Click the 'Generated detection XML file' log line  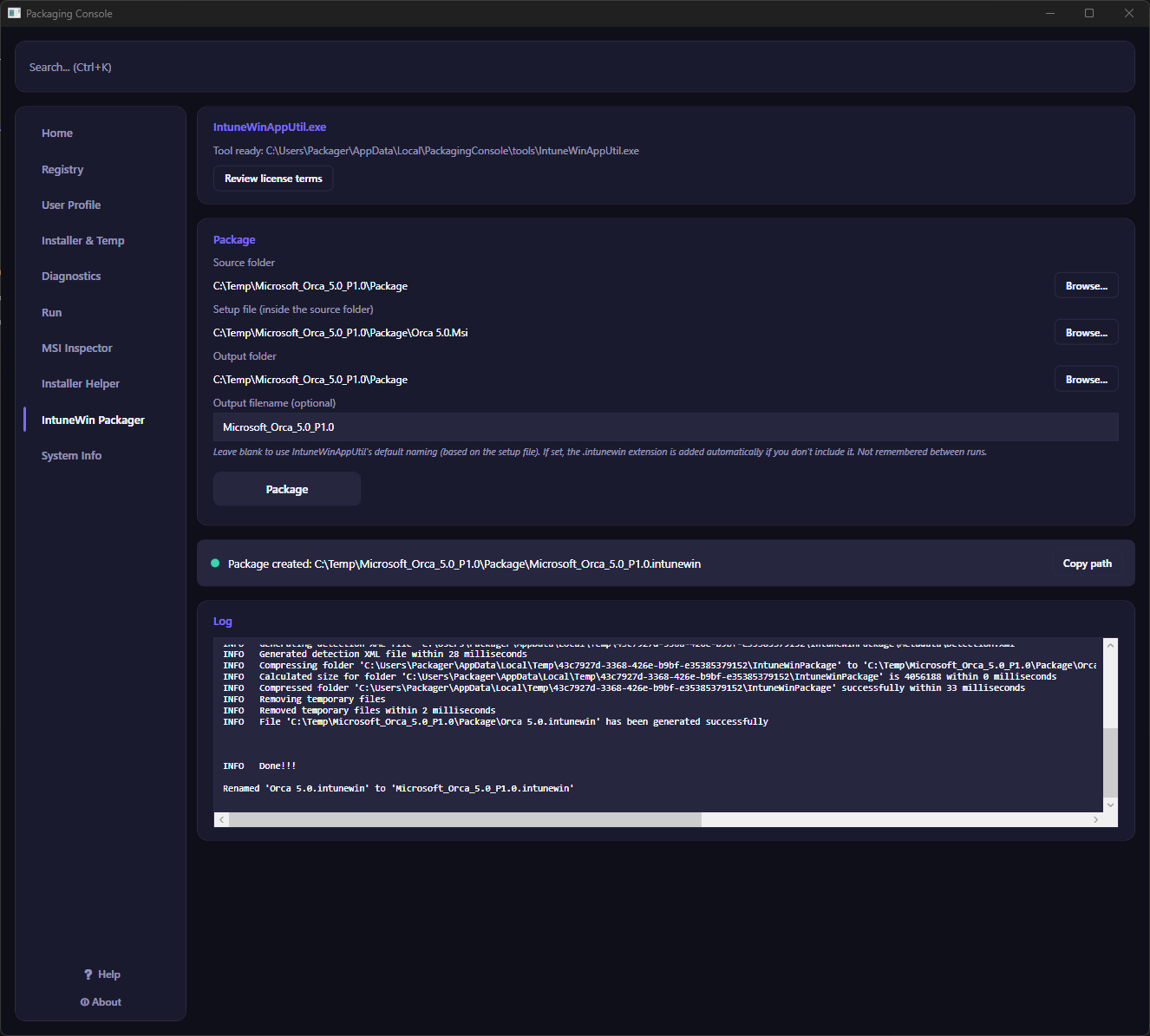coord(375,654)
